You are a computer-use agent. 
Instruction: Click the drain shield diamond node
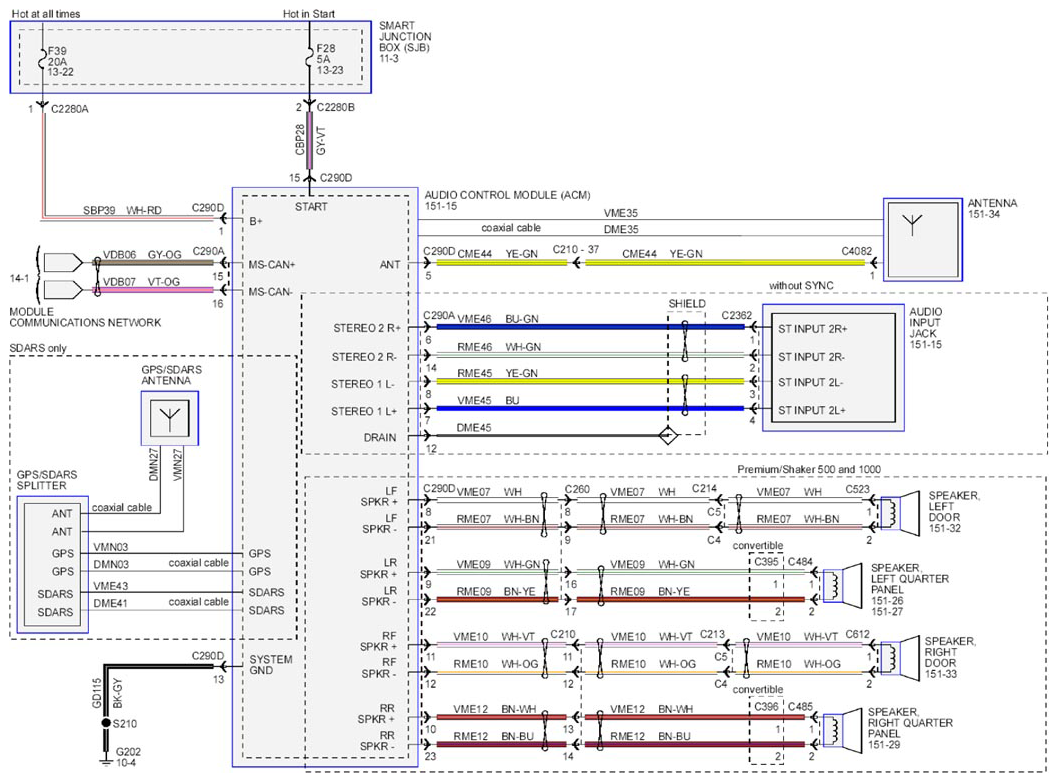(x=667, y=435)
